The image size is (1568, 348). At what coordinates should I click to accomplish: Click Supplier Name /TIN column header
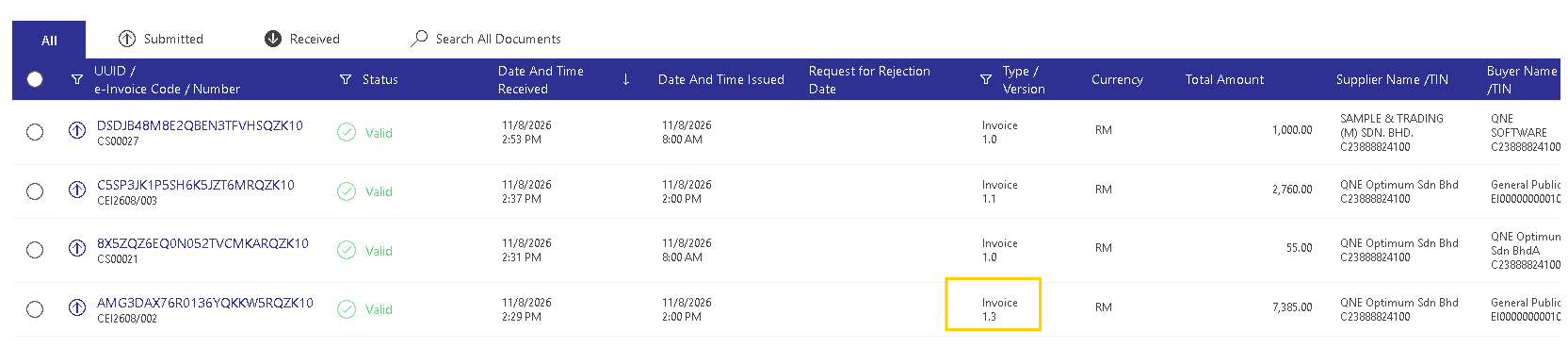(x=1392, y=79)
